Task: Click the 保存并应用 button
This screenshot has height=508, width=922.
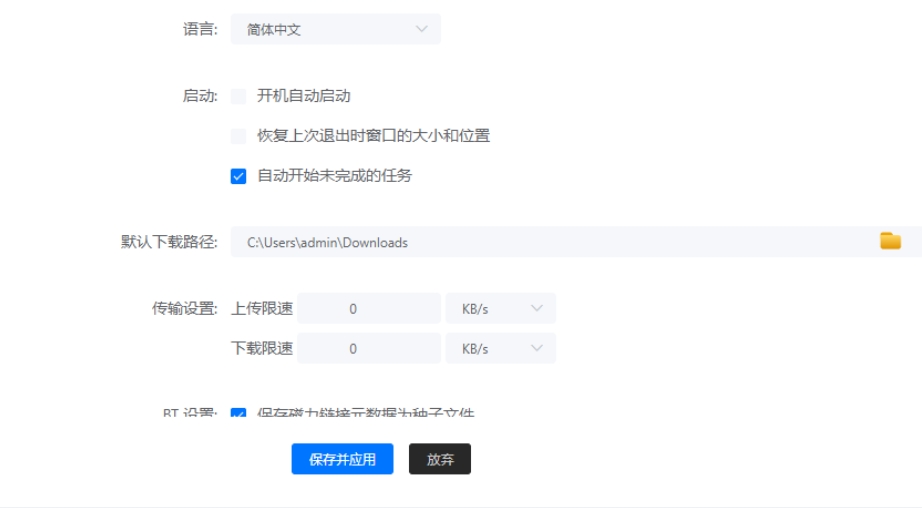Action: coord(342,459)
